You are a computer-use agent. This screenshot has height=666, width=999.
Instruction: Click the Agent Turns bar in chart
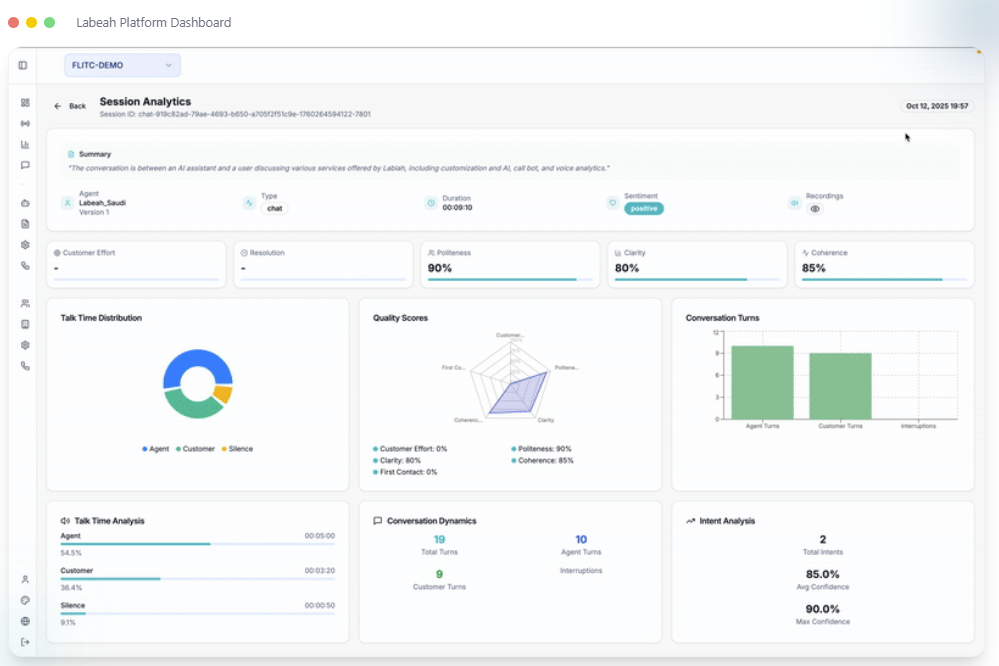click(x=762, y=382)
